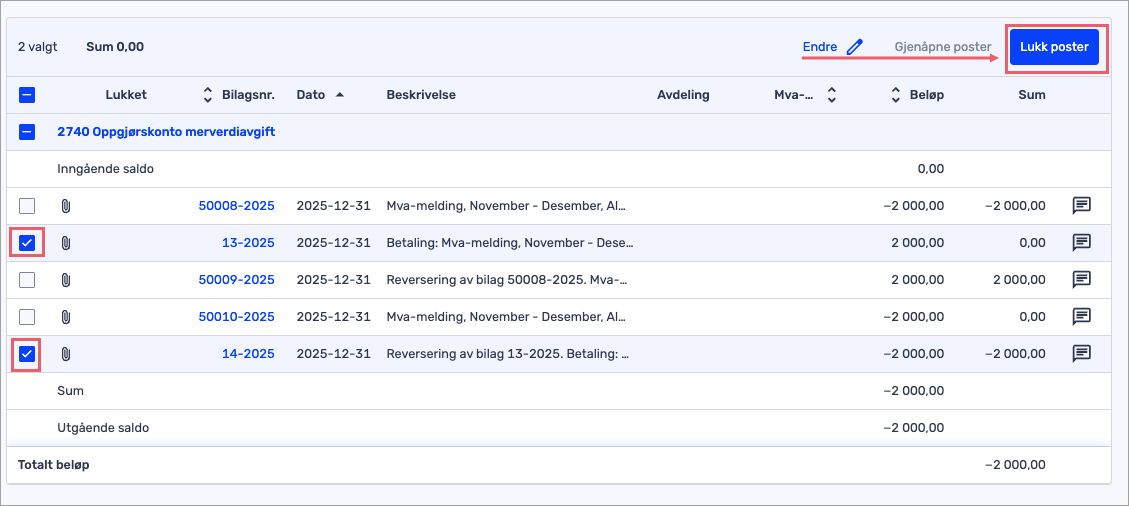Image resolution: width=1129 pixels, height=506 pixels.
Task: Sort the Mva column with its arrows
Action: pos(832,95)
